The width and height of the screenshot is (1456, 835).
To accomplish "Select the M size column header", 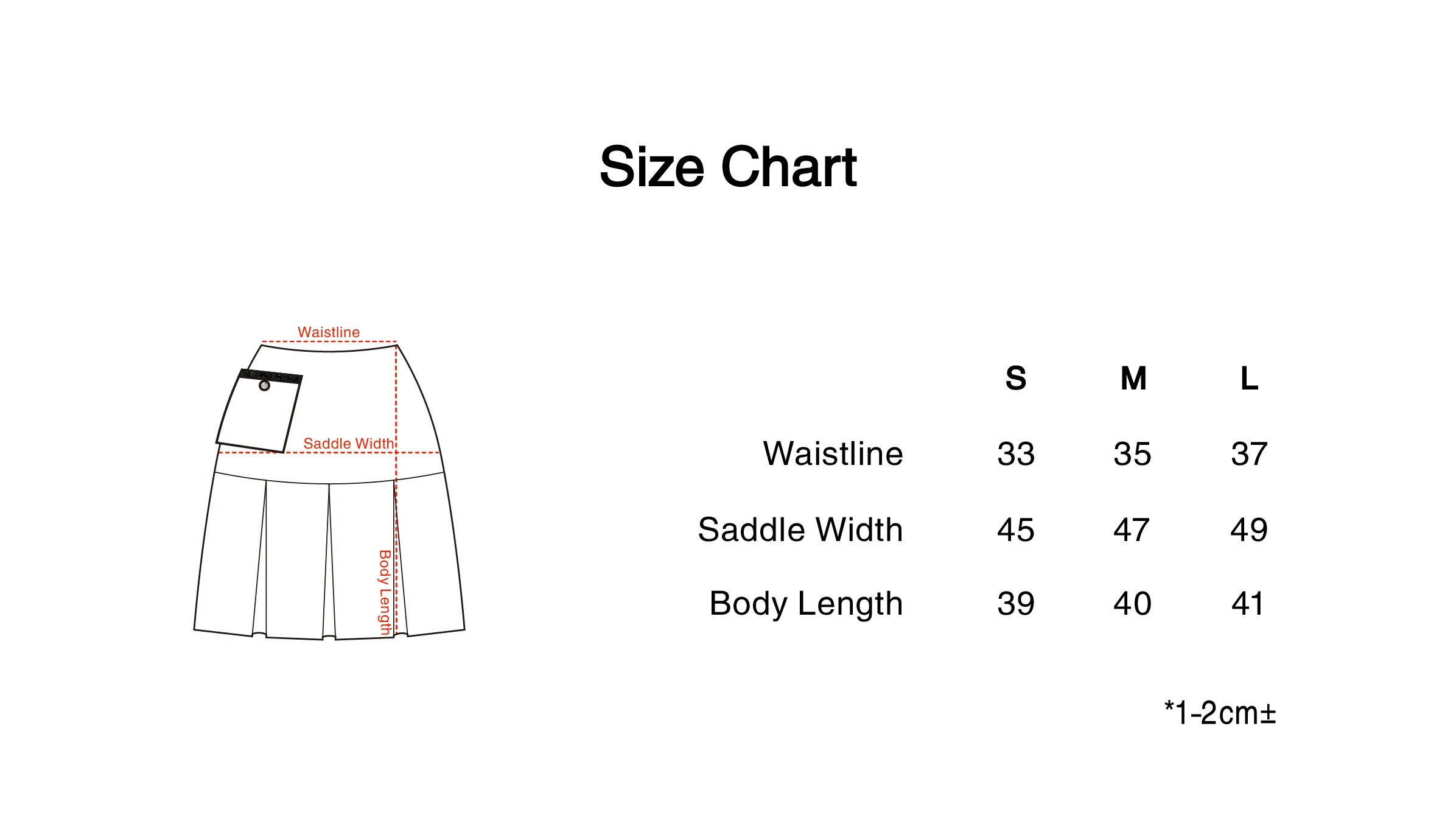I will point(1133,379).
